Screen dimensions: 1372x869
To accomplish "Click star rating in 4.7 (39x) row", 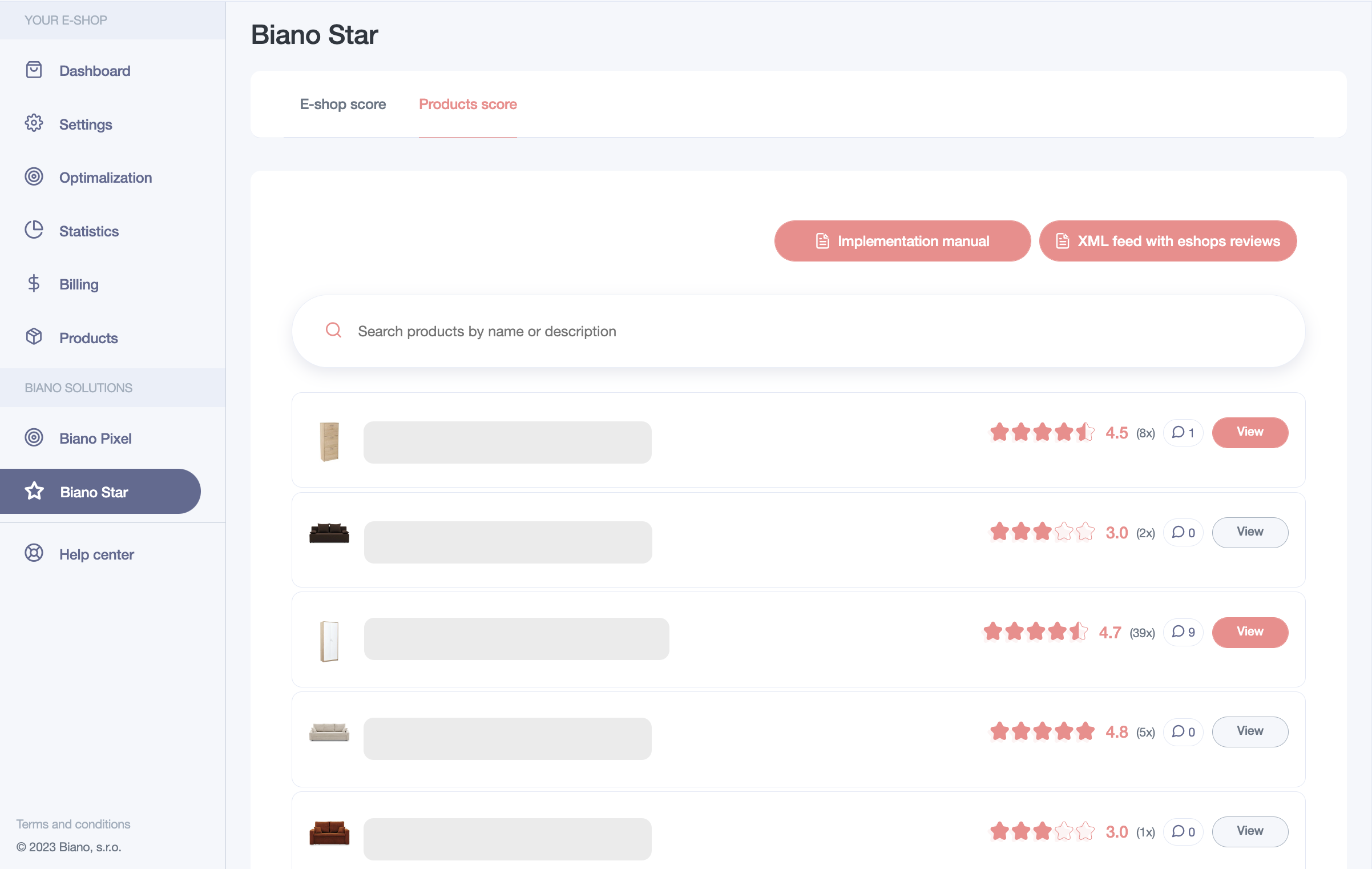I will [x=1035, y=631].
